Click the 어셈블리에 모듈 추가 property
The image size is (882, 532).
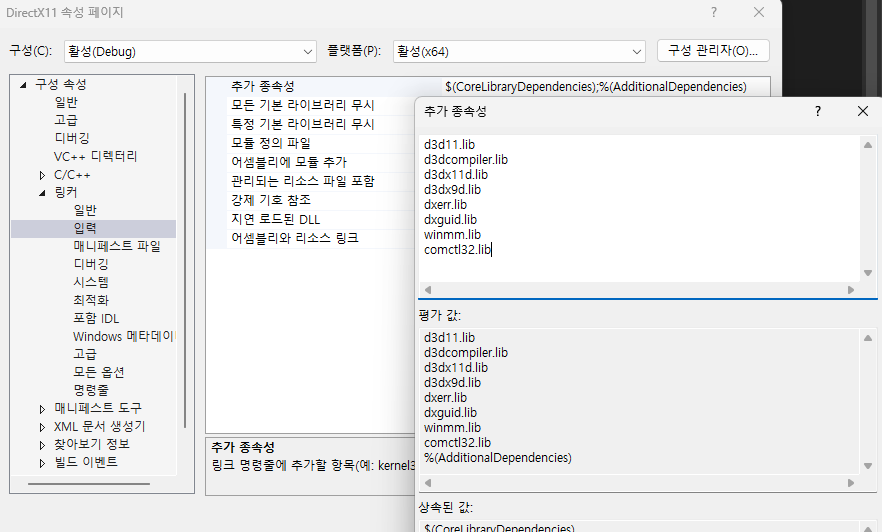[x=289, y=163]
